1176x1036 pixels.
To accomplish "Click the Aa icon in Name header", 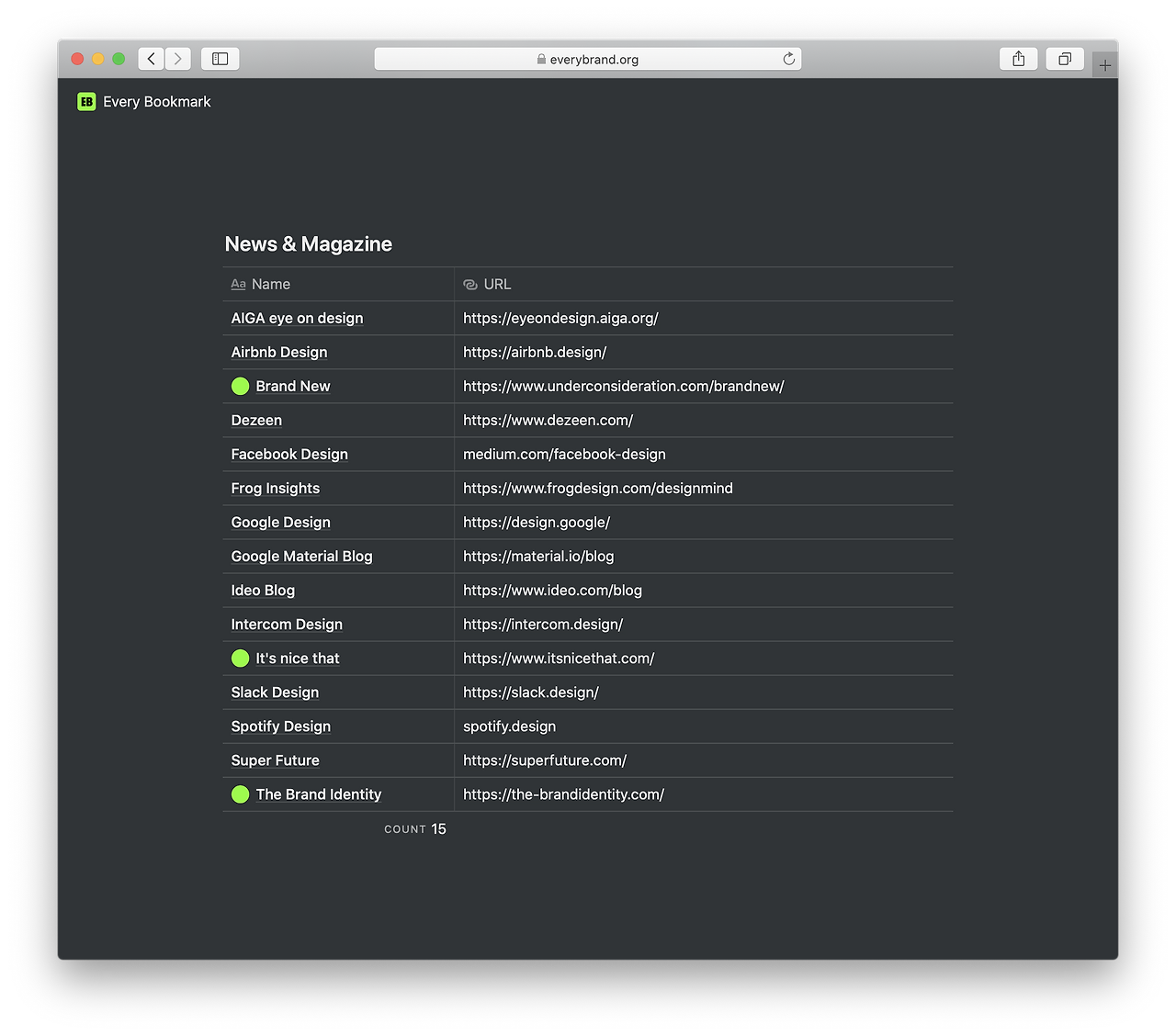I will click(x=238, y=285).
